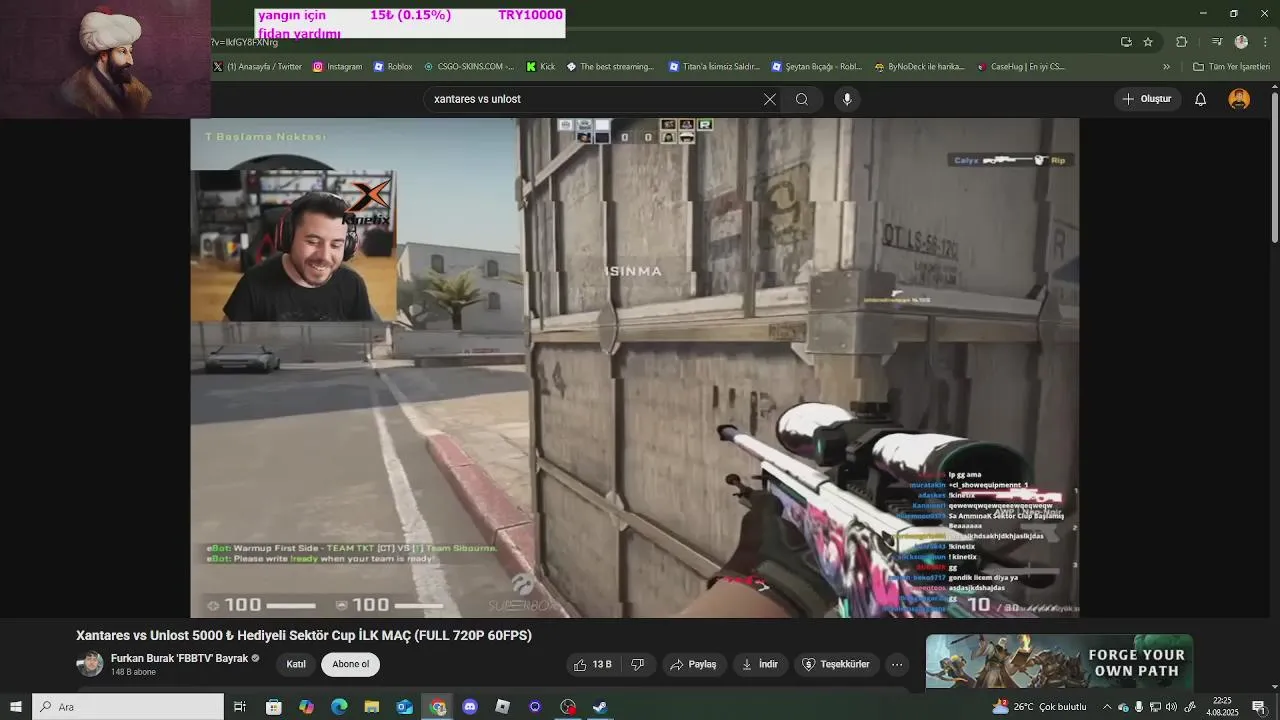Open Microsoft Store from the taskbar

273,707
